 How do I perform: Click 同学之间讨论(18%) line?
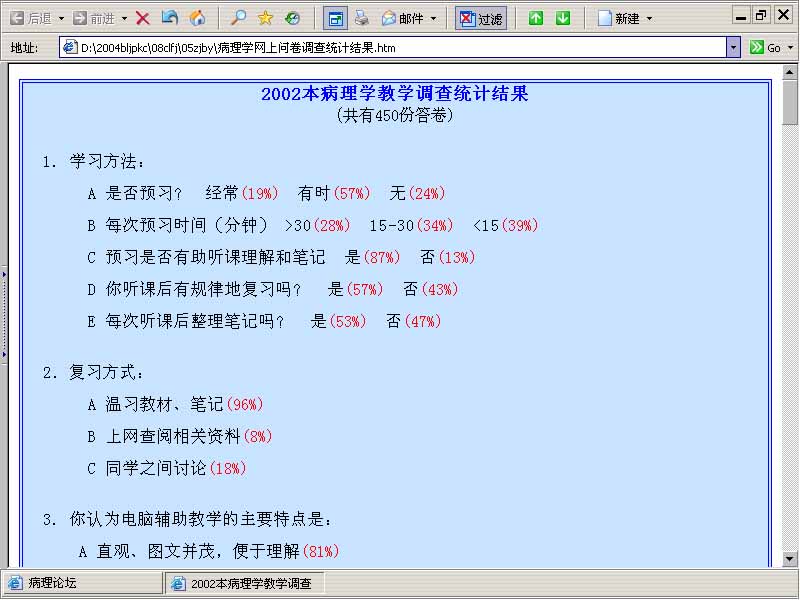point(167,468)
